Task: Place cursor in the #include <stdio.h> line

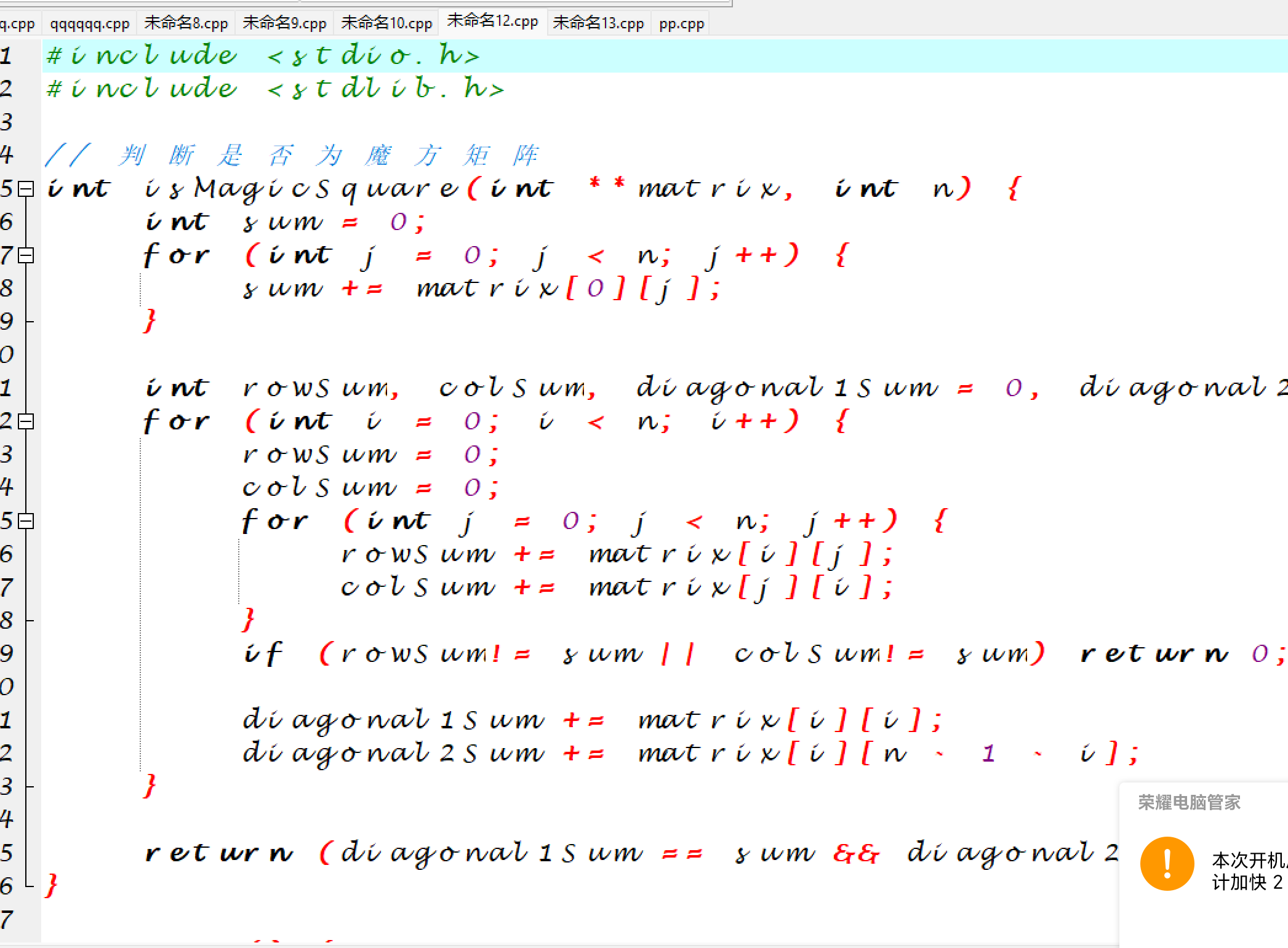Action: 263,56
